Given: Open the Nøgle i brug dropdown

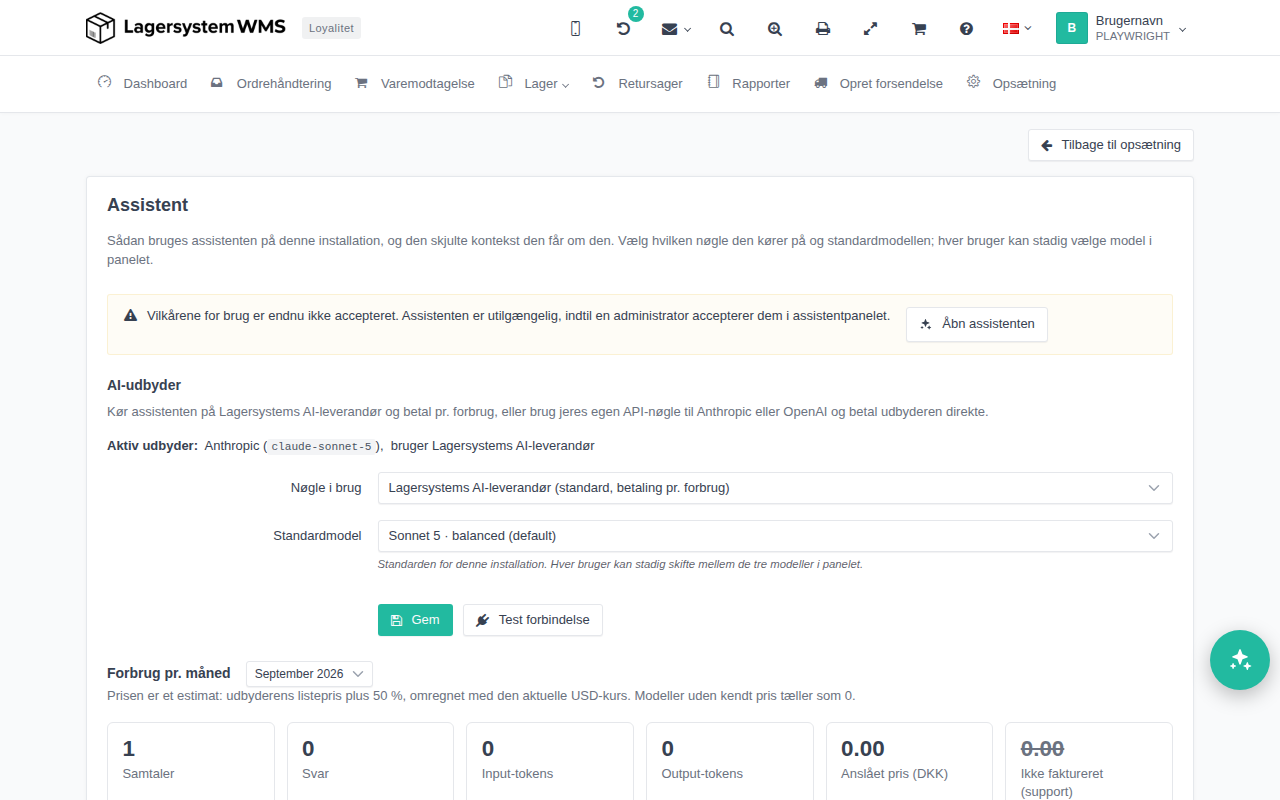Looking at the screenshot, I should tap(775, 488).
